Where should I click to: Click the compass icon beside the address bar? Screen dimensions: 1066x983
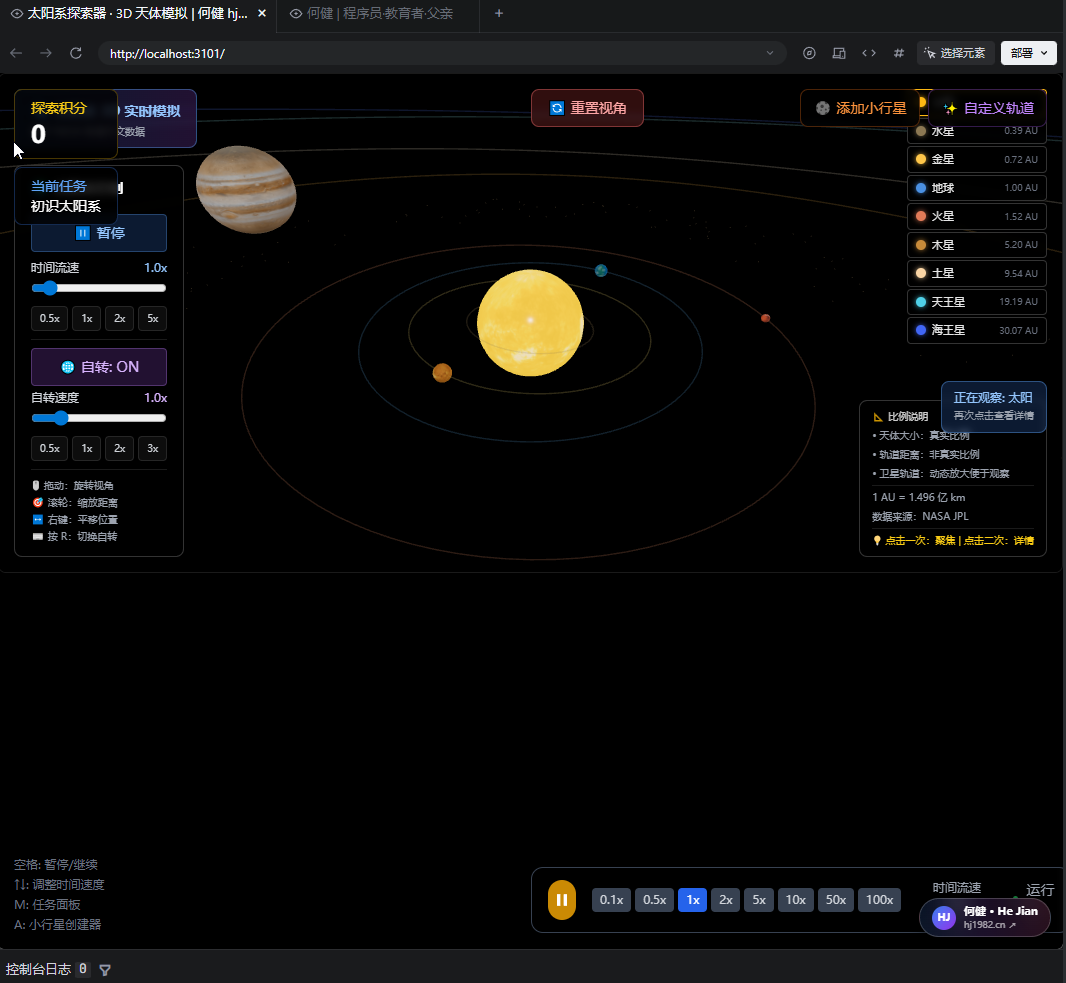pos(809,53)
